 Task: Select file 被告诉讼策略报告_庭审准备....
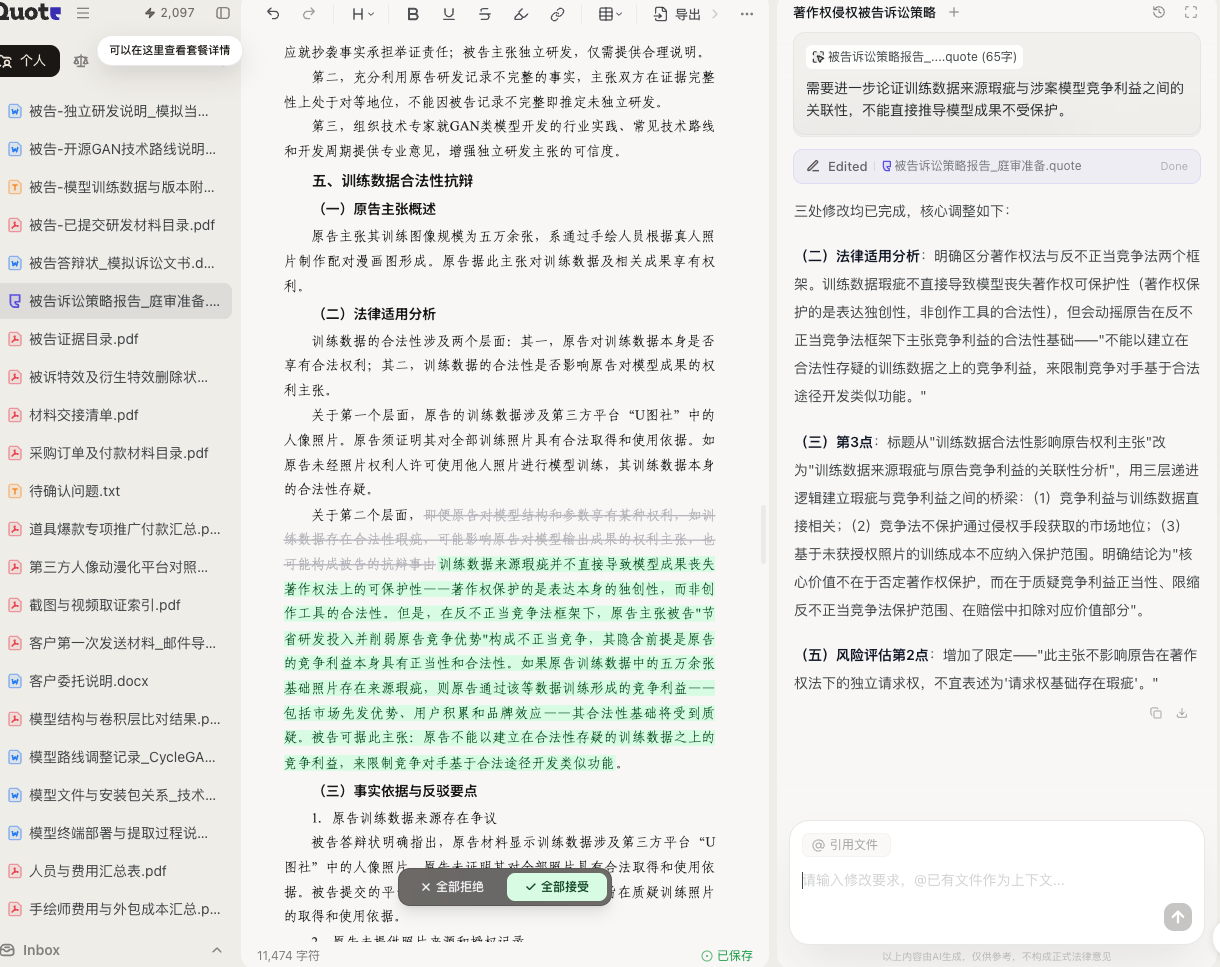click(x=116, y=301)
